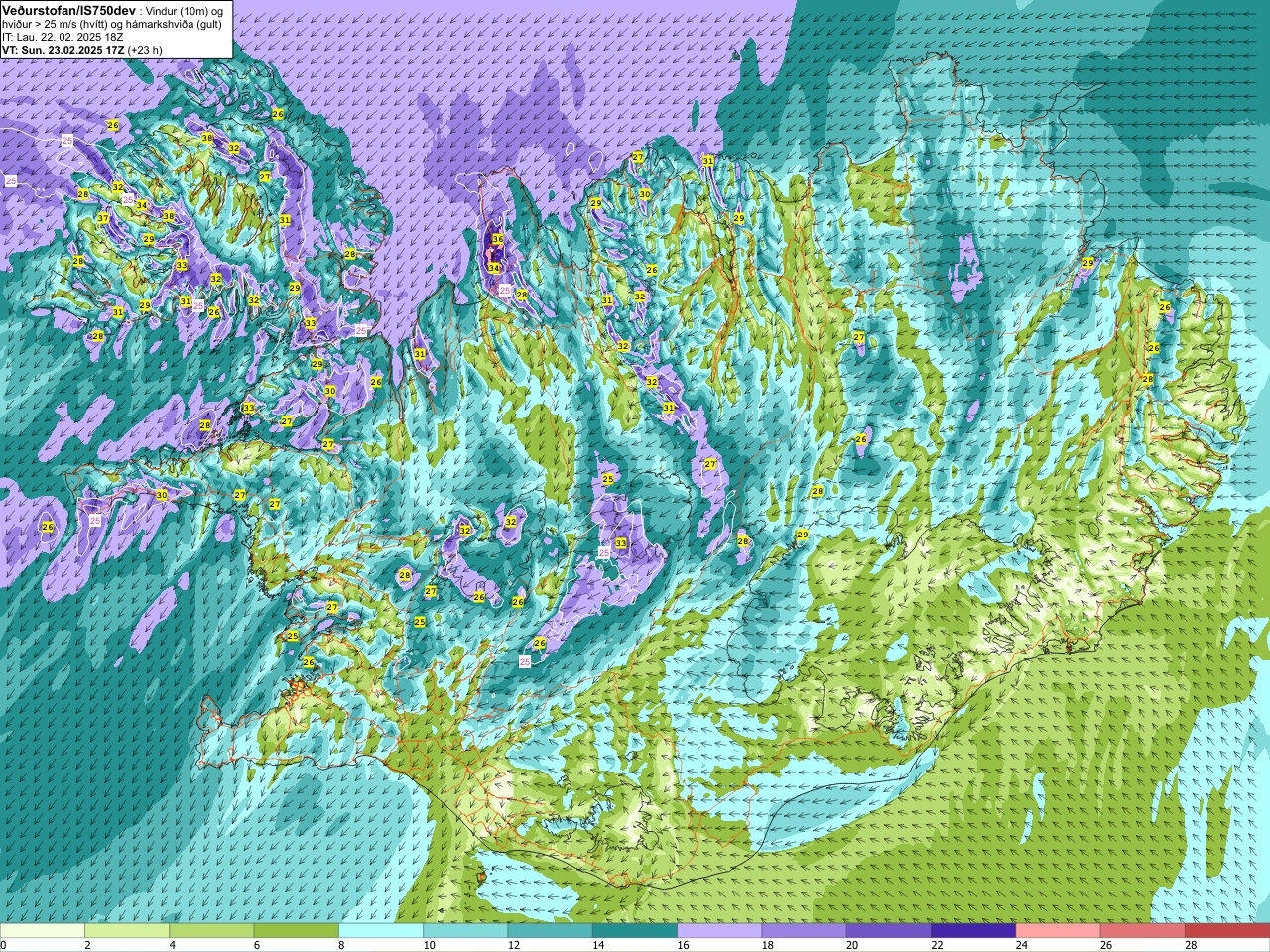
Task: Click legend scale tick label "10"
Action: coord(429,945)
